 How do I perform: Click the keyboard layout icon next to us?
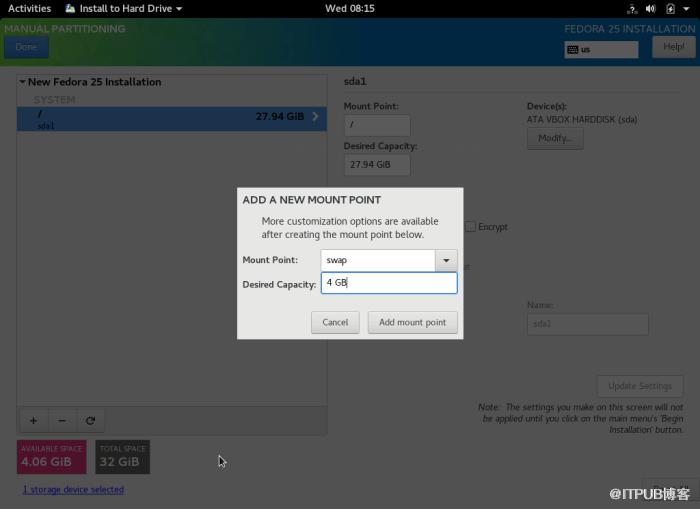point(573,50)
